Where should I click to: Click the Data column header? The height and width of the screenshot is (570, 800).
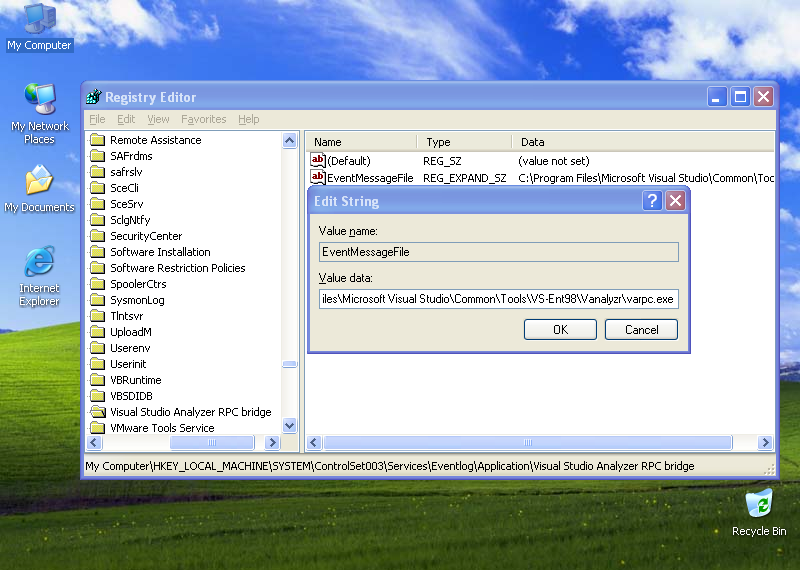(x=533, y=142)
